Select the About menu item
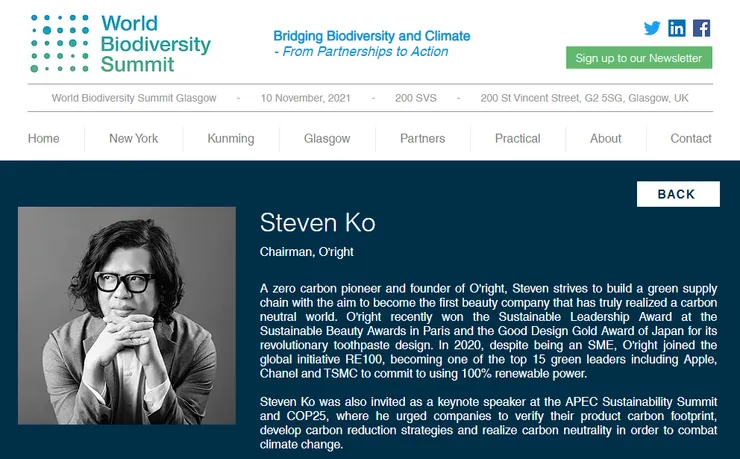Viewport: 740px width, 459px height. coord(606,139)
